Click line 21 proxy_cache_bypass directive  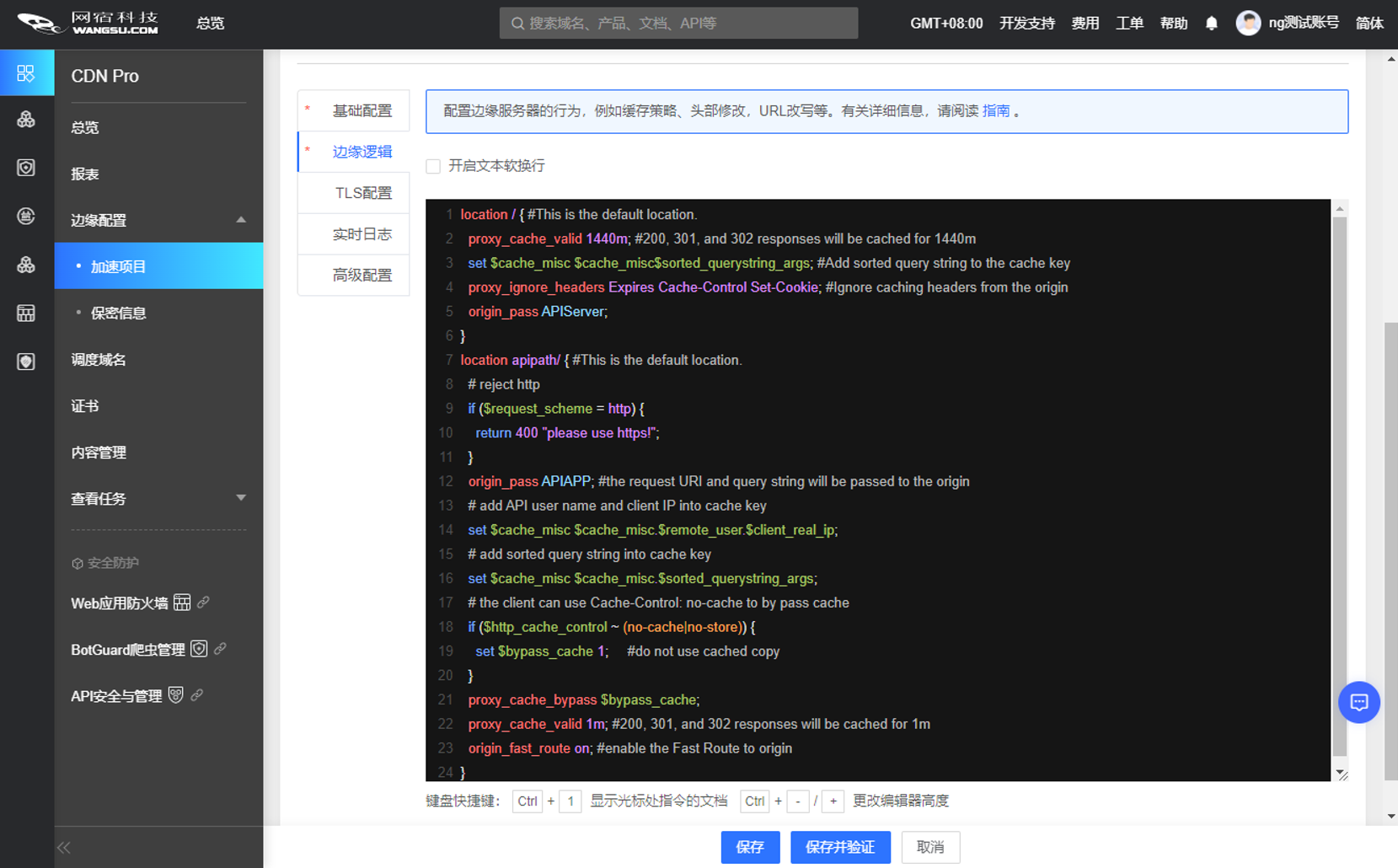[x=583, y=699]
